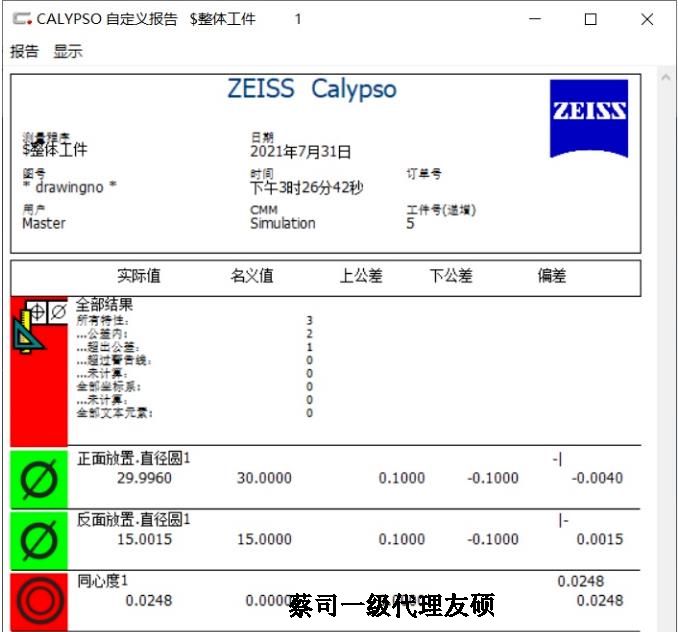Close the CALYPSO report window

coord(647,19)
